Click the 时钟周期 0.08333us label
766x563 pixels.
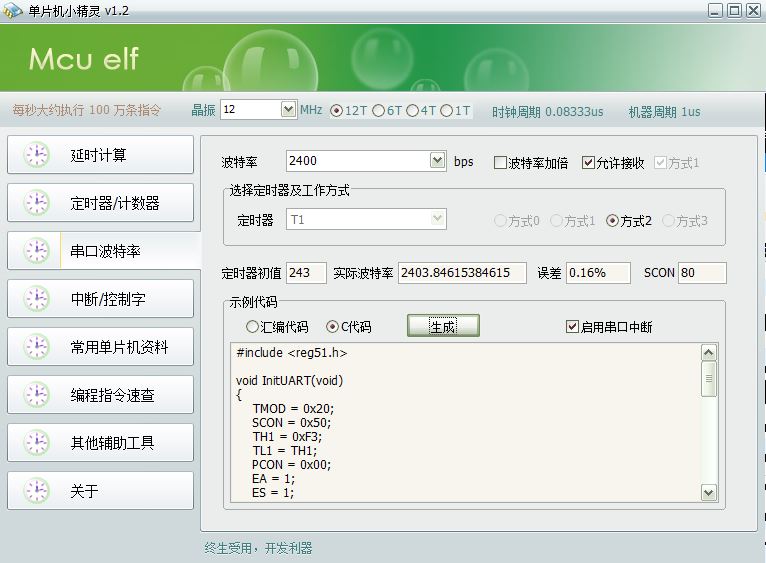[x=547, y=112]
